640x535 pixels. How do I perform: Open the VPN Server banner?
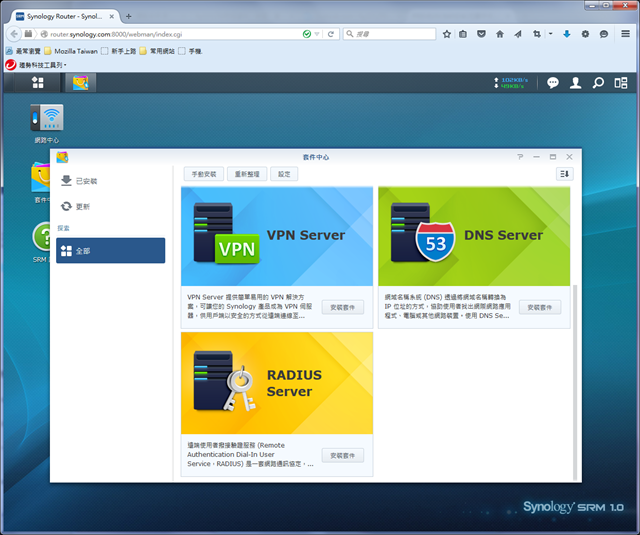point(277,236)
